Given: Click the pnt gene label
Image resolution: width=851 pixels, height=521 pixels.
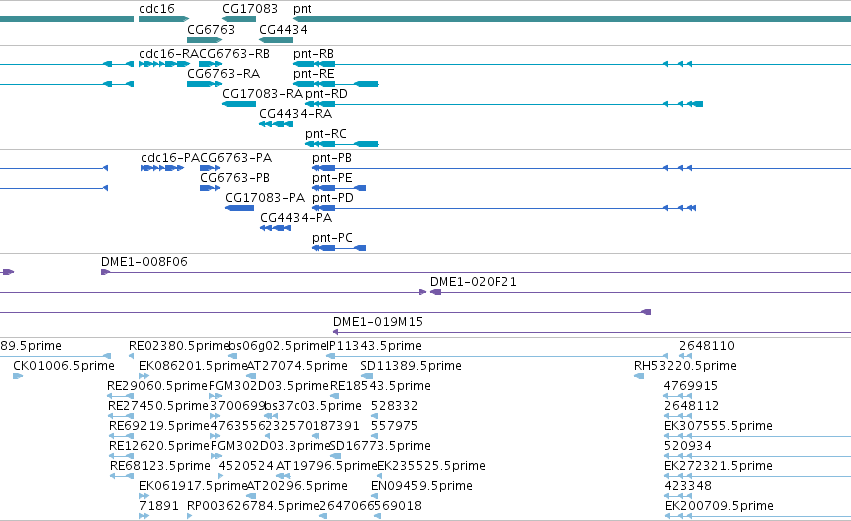Looking at the screenshot, I should pos(302,9).
